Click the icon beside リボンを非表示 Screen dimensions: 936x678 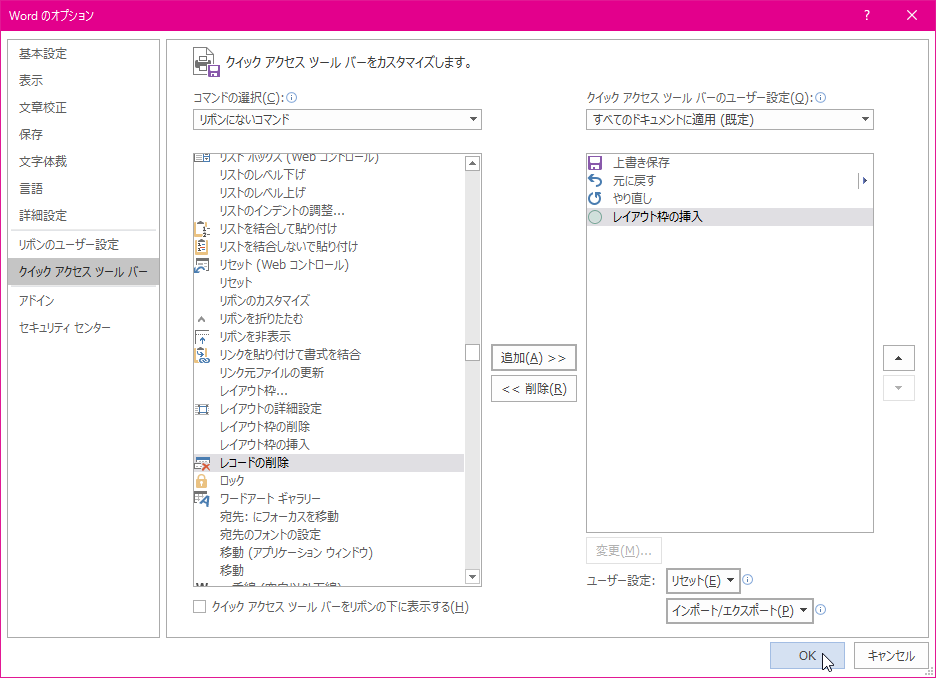click(x=202, y=337)
